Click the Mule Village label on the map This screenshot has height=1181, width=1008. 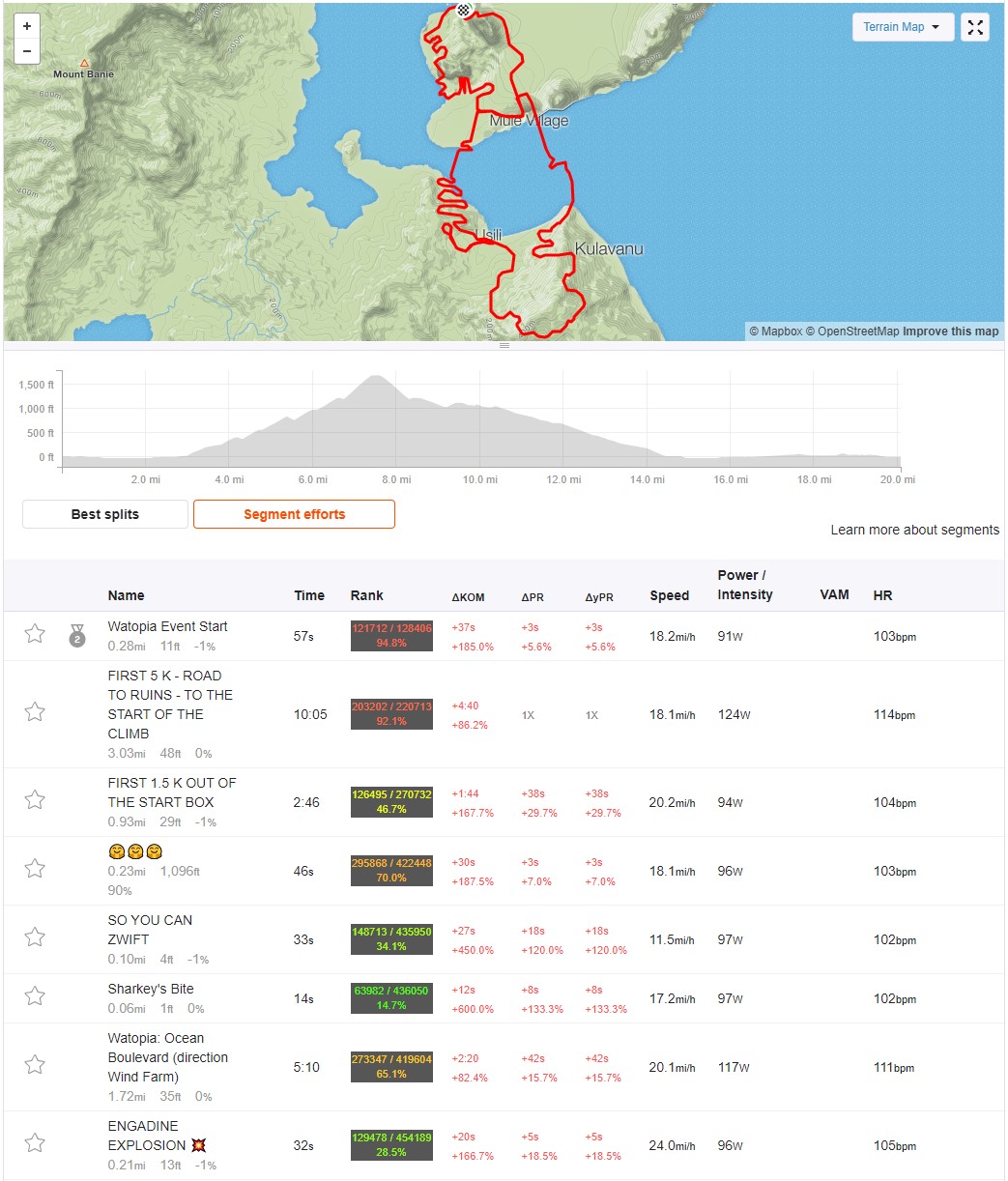(x=529, y=121)
